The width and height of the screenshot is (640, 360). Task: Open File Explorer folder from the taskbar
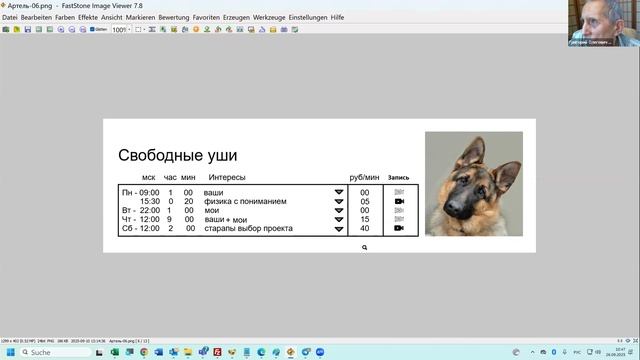point(188,352)
